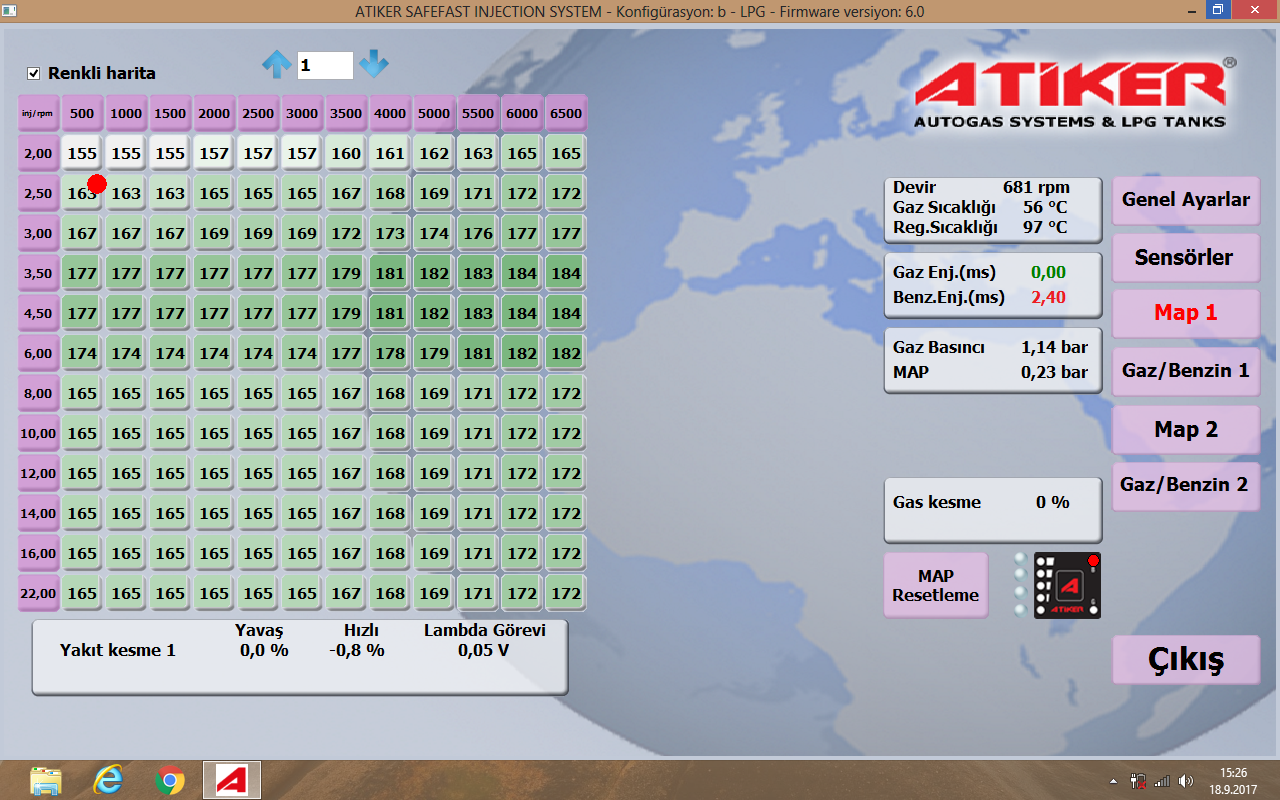1280x800 pixels.
Task: Click the Çıkış exit button
Action: click(x=1186, y=660)
